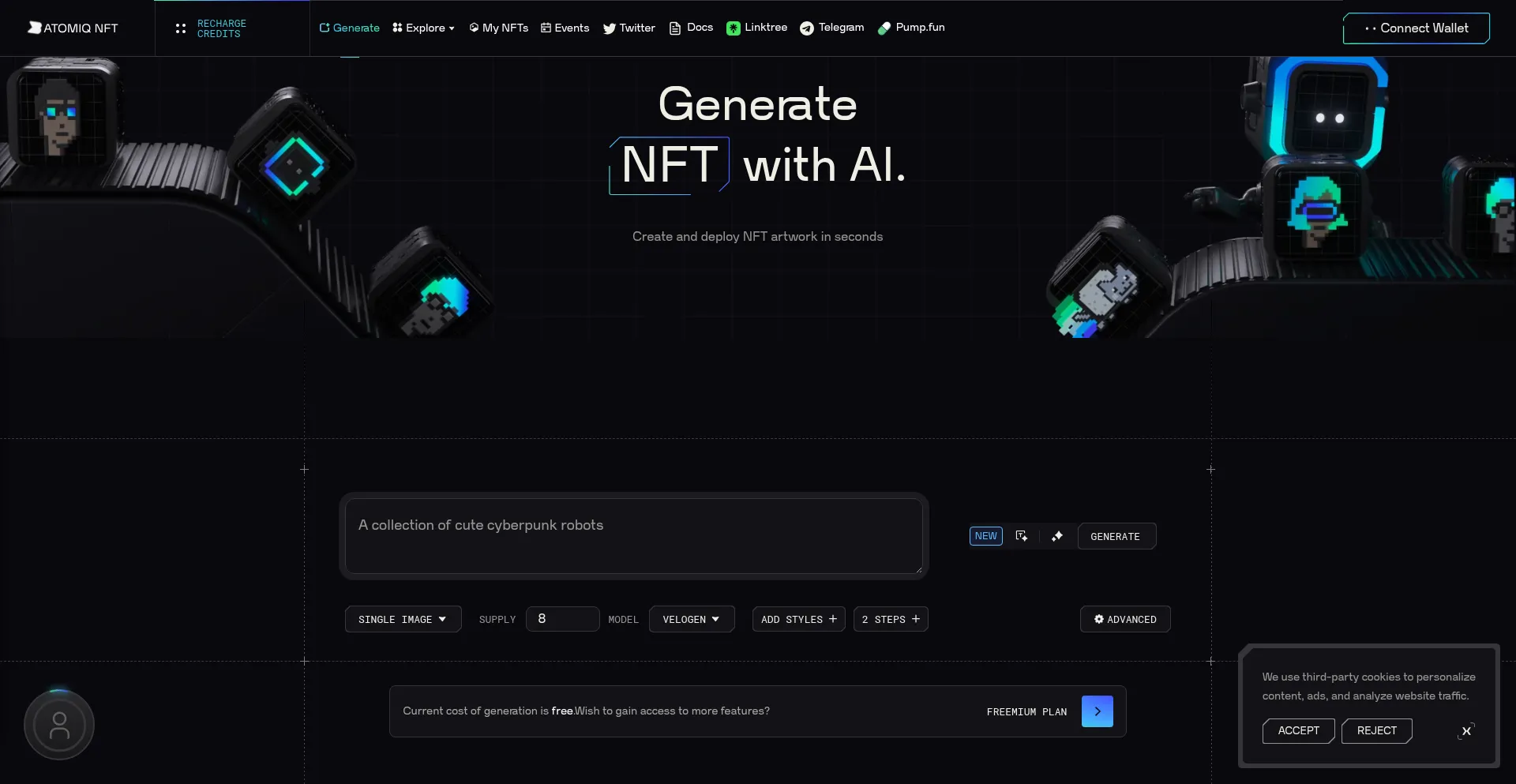1516x784 pixels.
Task: Open the Telegram link
Action: (x=831, y=28)
